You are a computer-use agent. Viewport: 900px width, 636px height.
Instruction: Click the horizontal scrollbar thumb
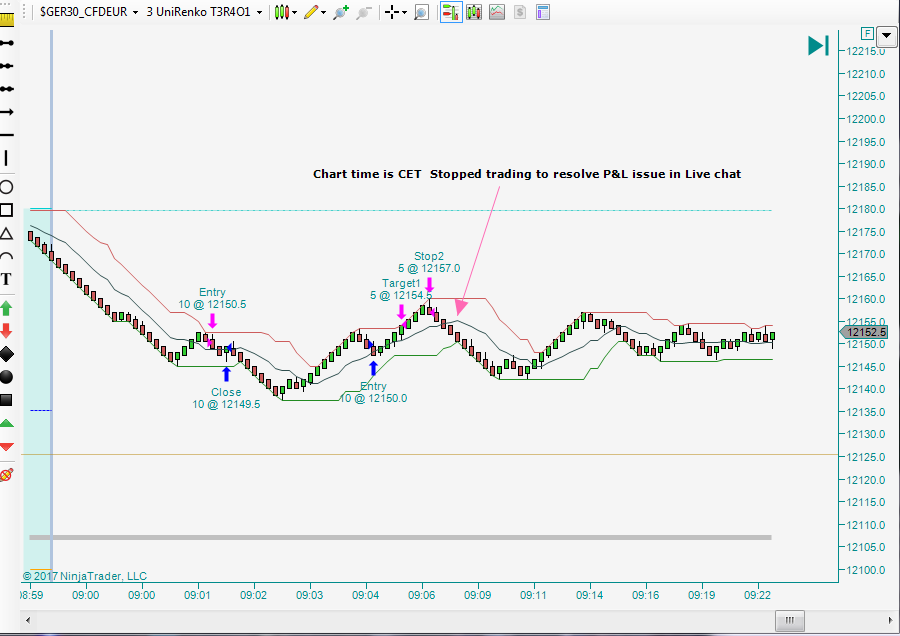790,620
